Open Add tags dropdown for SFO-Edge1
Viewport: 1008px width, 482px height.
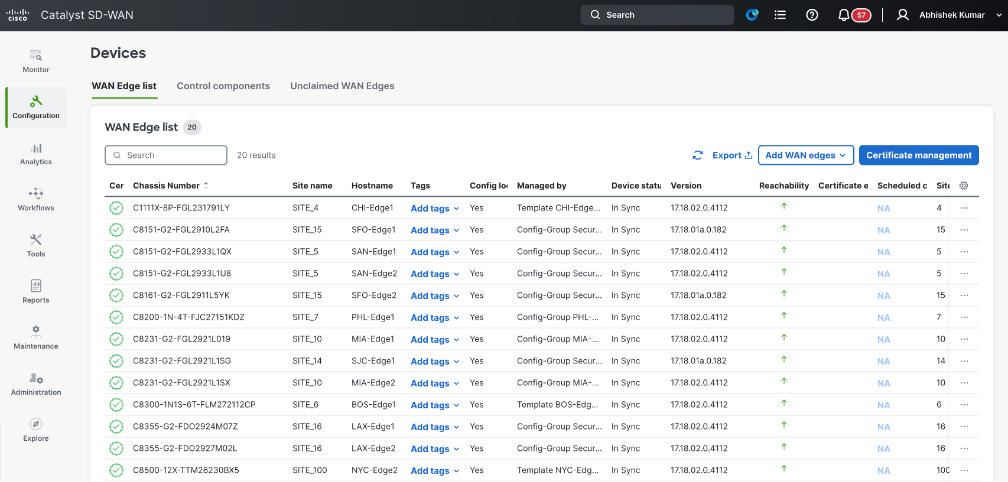435,230
